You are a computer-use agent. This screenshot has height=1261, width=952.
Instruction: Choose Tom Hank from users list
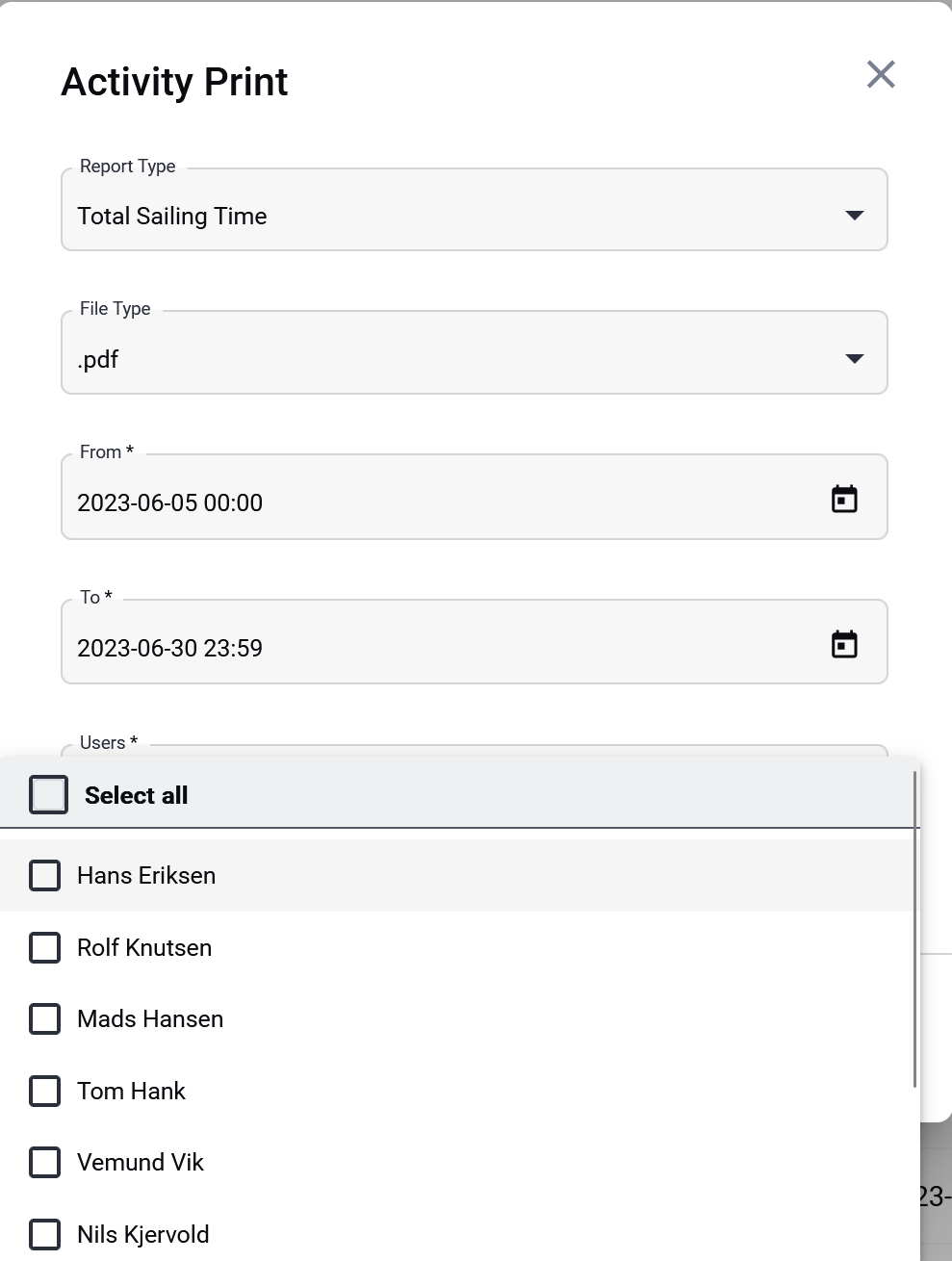(x=459, y=1091)
